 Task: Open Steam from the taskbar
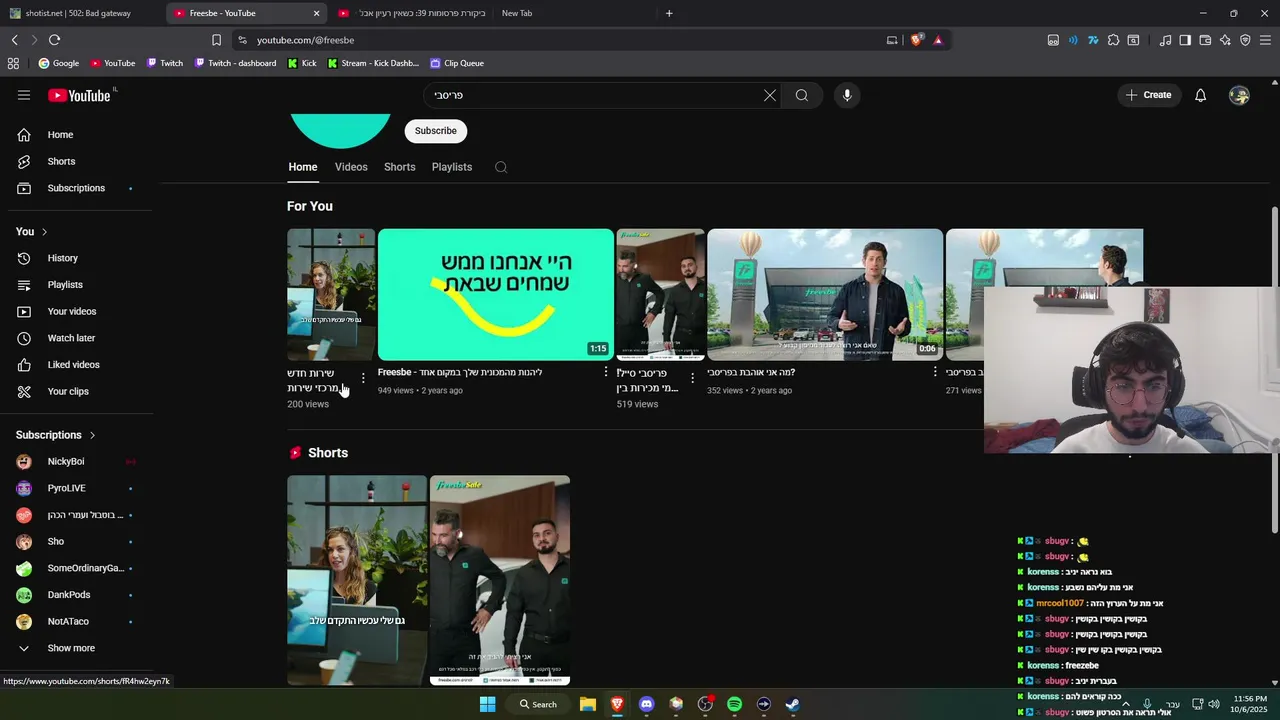(792, 704)
